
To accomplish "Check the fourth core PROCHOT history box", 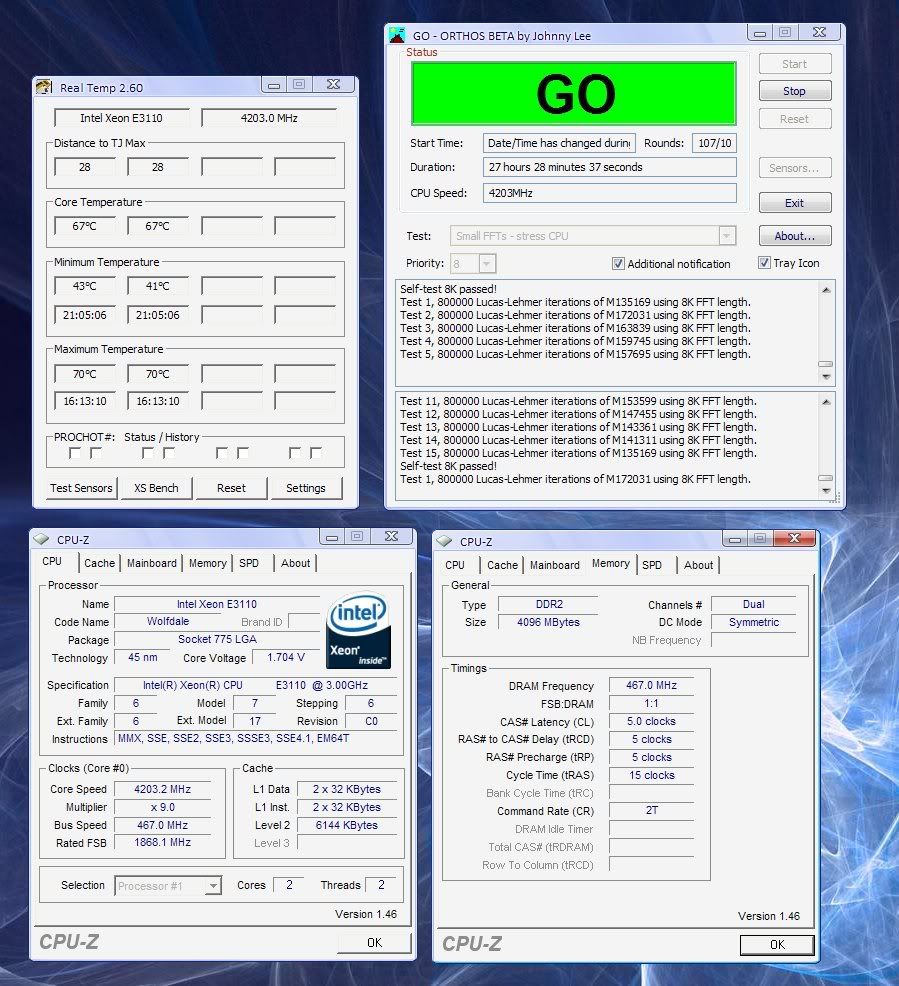I will click(x=316, y=453).
